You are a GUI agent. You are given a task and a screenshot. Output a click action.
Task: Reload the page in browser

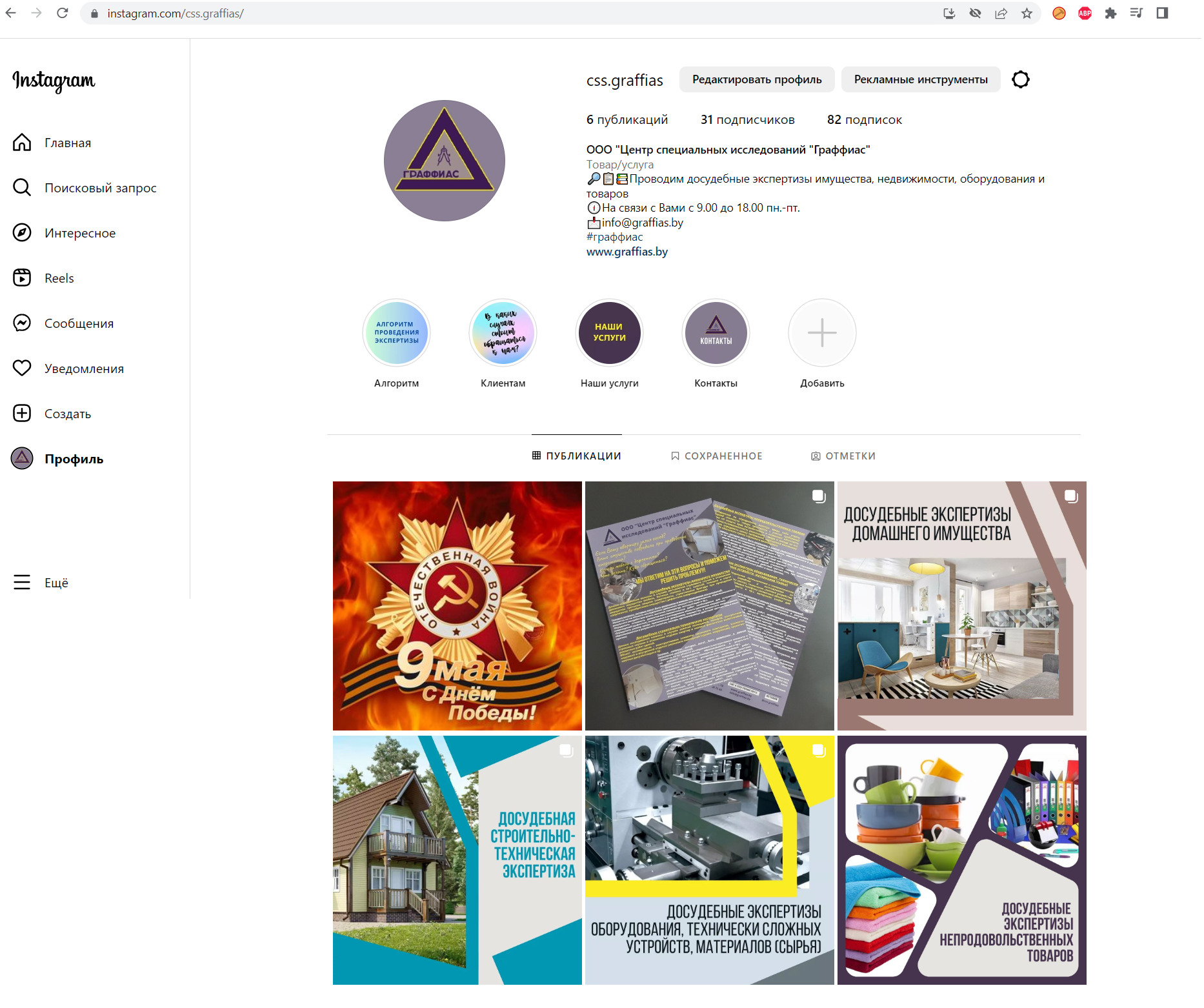(x=62, y=13)
